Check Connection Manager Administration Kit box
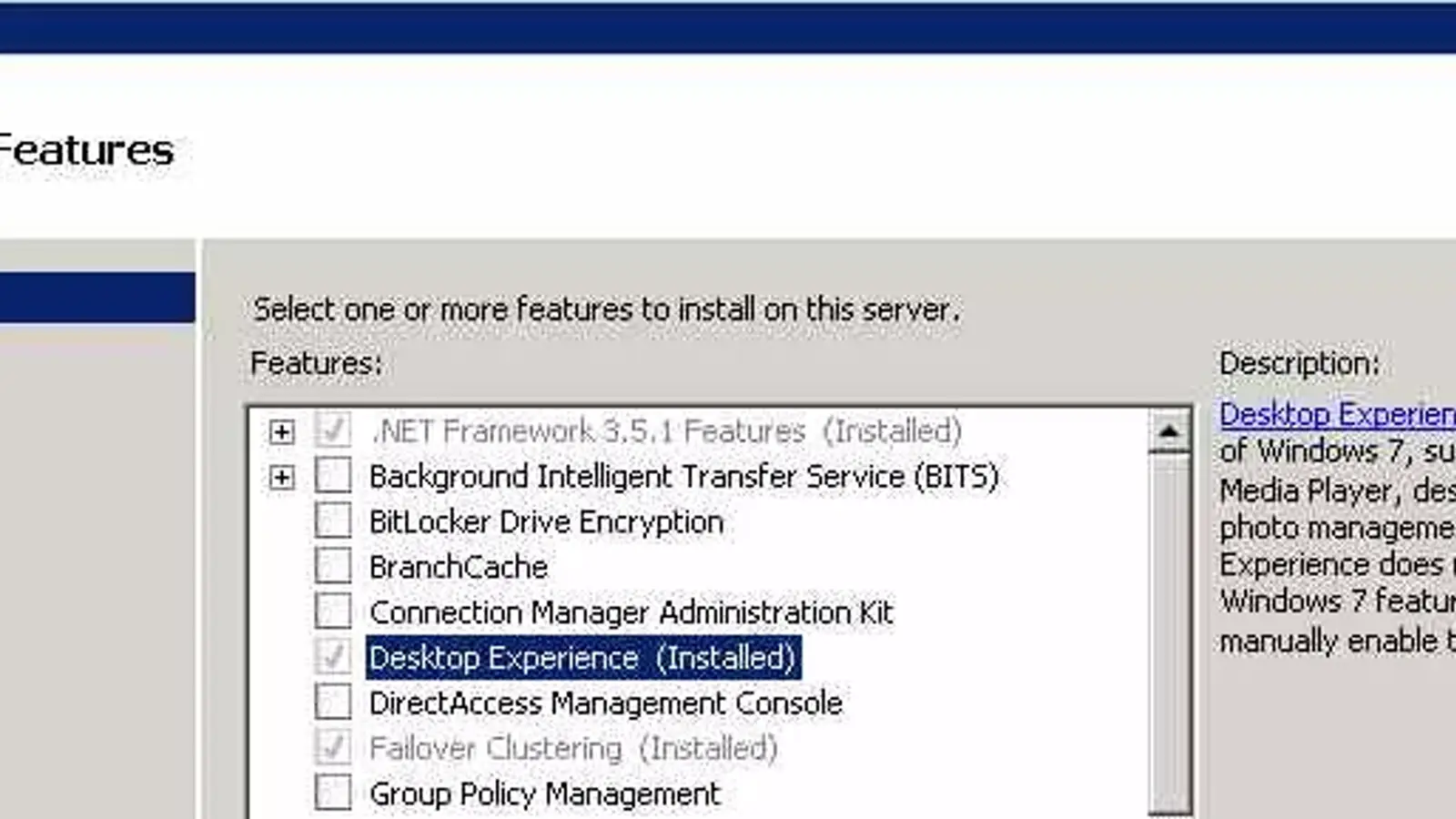The width and height of the screenshot is (1456, 819). tap(333, 612)
